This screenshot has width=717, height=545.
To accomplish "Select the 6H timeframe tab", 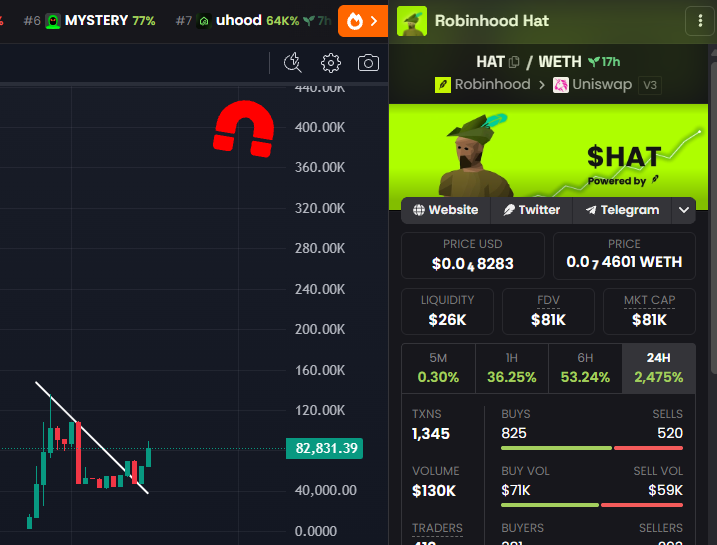I will pyautogui.click(x=585, y=368).
